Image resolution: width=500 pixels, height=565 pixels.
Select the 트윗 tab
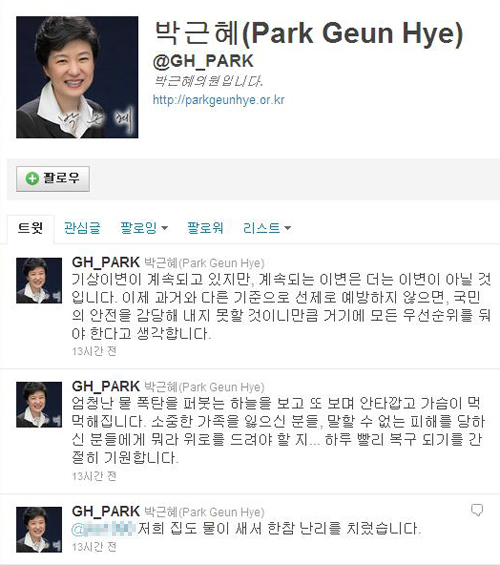click(x=31, y=229)
